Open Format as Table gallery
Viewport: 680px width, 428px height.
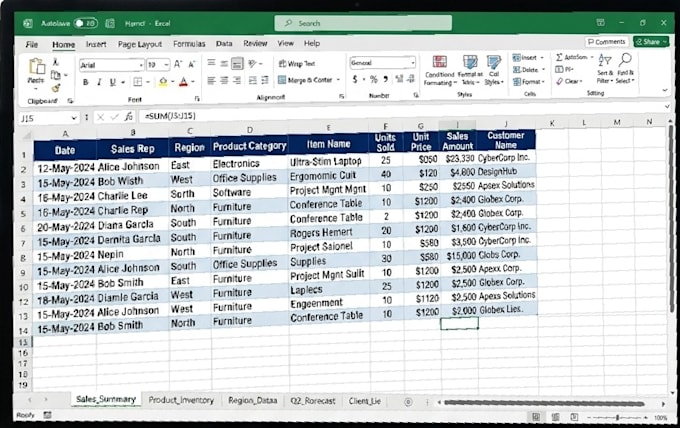470,70
